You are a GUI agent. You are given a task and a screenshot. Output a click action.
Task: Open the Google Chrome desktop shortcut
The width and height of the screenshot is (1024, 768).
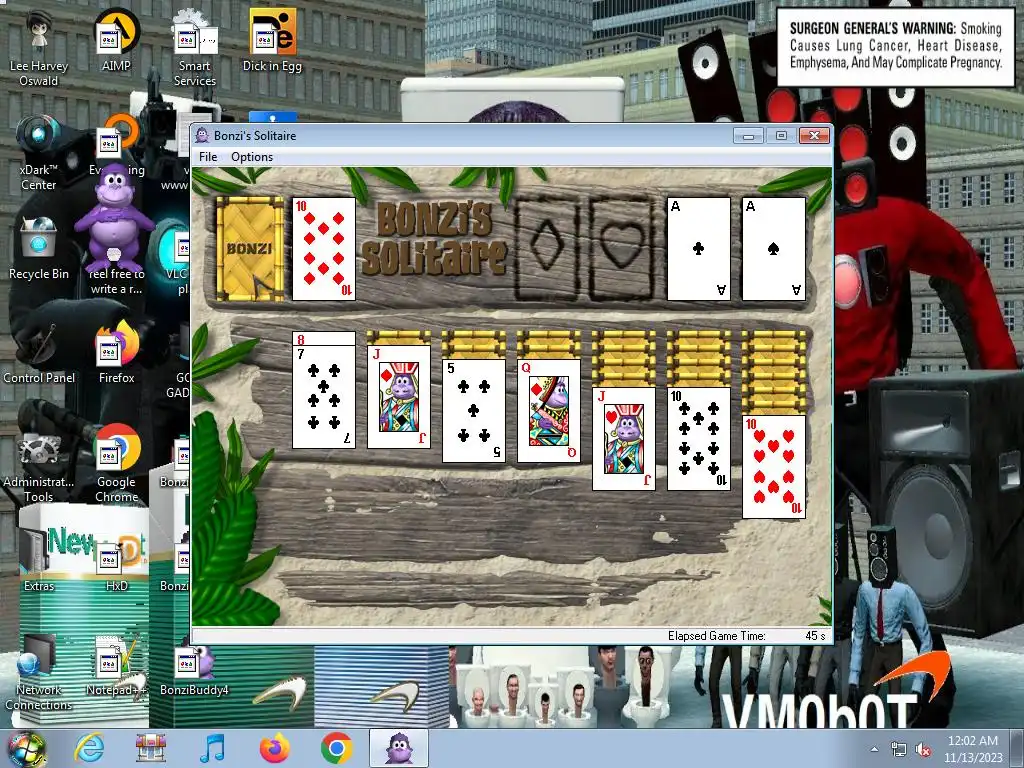pyautogui.click(x=116, y=464)
